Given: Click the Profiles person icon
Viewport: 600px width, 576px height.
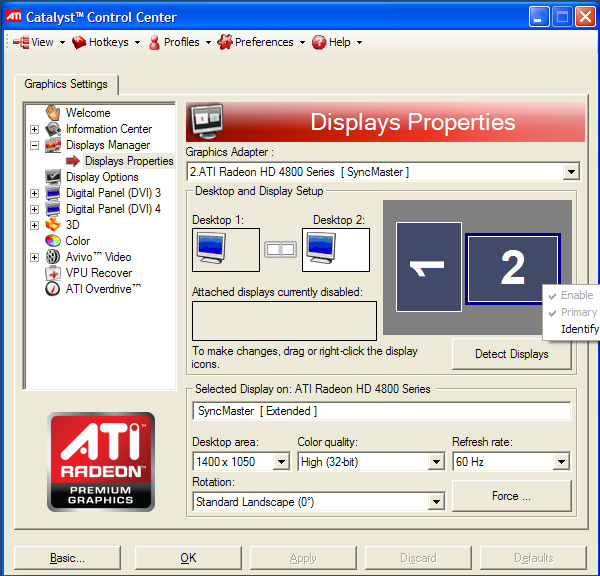Looking at the screenshot, I should click(x=154, y=42).
